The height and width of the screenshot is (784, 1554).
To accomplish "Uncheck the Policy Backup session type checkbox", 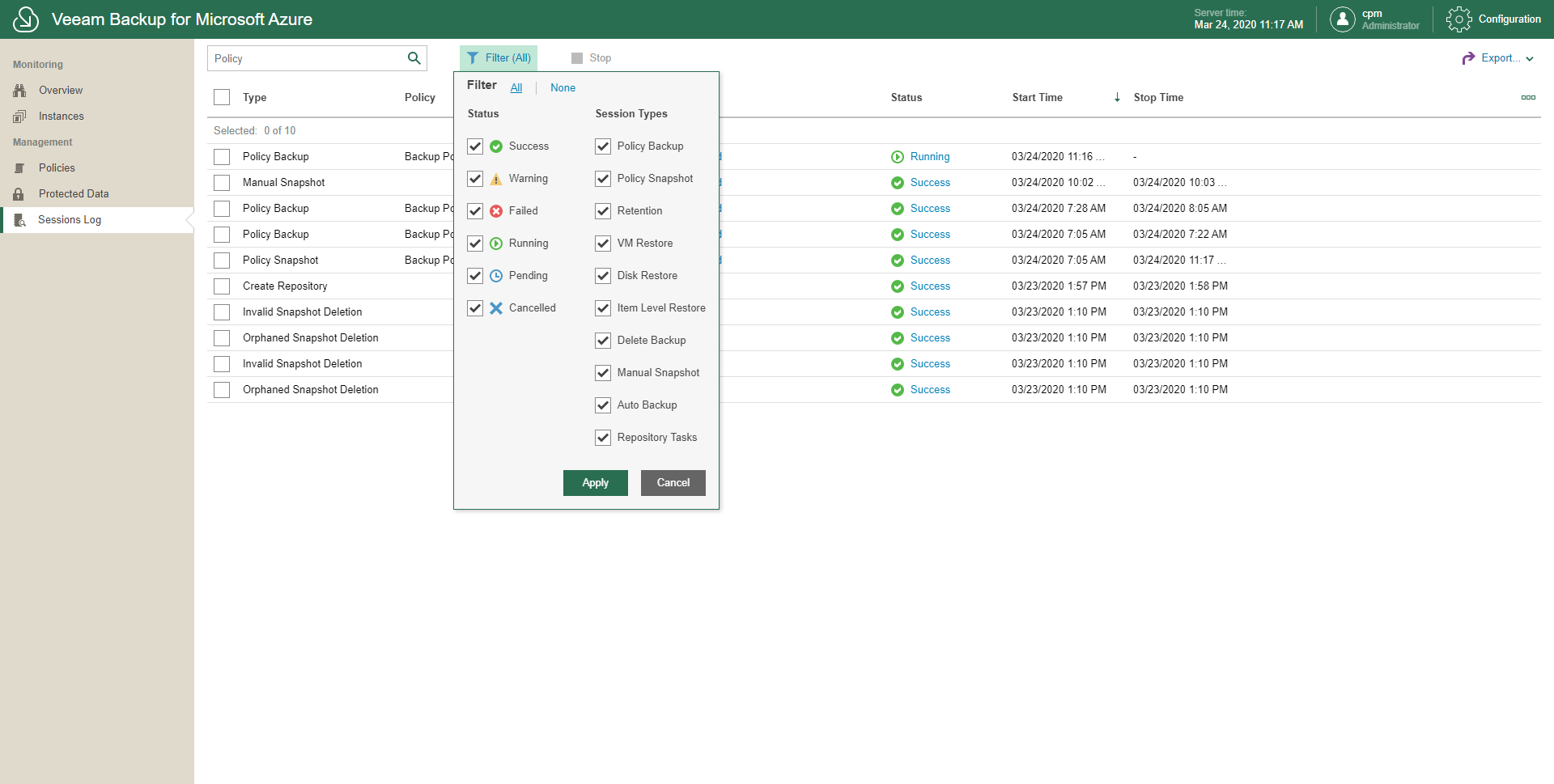I will (603, 146).
